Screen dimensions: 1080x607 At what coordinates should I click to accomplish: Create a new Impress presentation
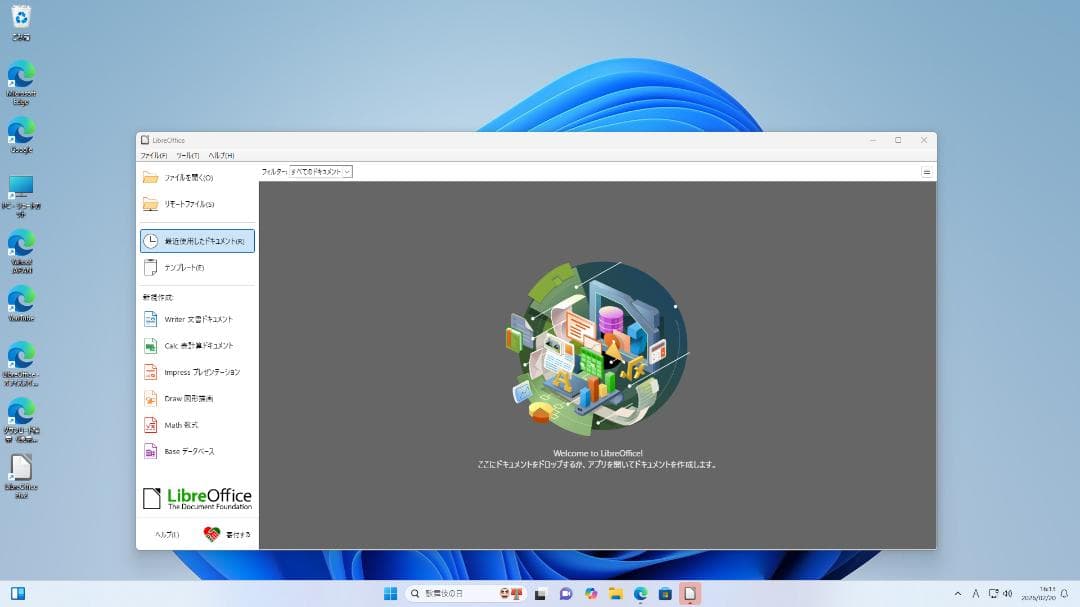(x=197, y=372)
